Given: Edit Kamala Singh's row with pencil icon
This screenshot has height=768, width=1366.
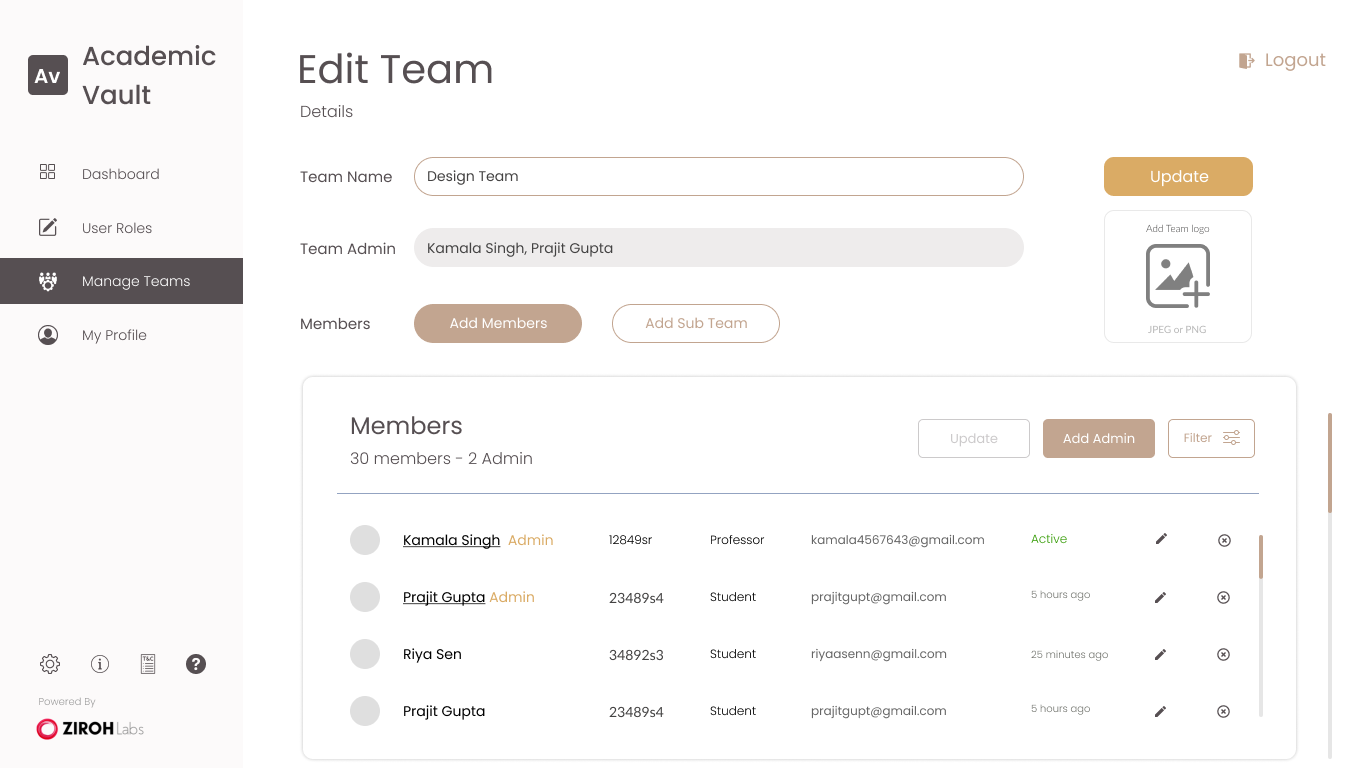Looking at the screenshot, I should tap(1161, 540).
